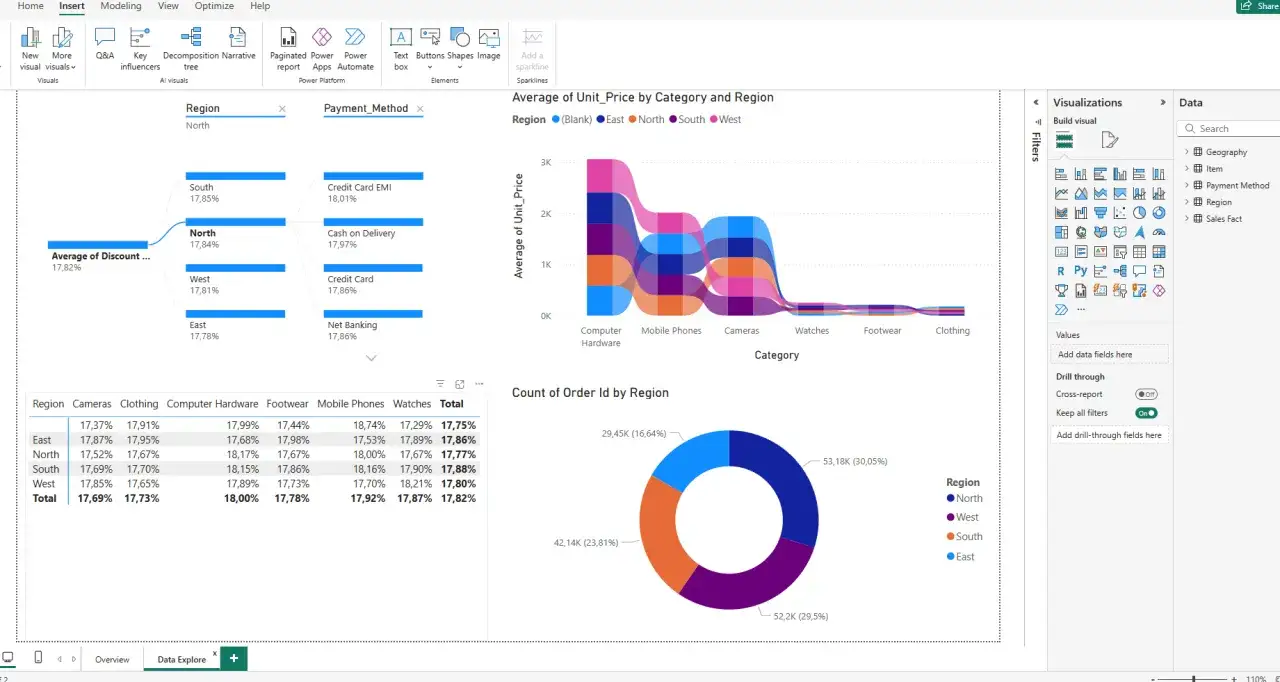The image size is (1280, 682).
Task: Expand the Sales Fact table
Action: [1187, 218]
